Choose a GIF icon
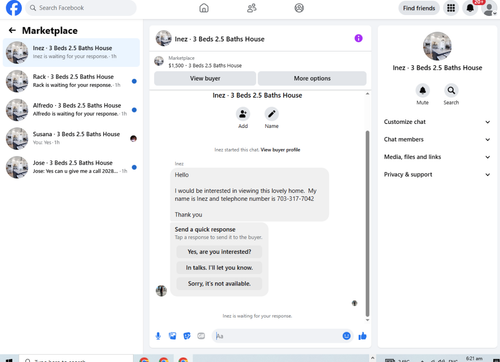 click(x=201, y=336)
